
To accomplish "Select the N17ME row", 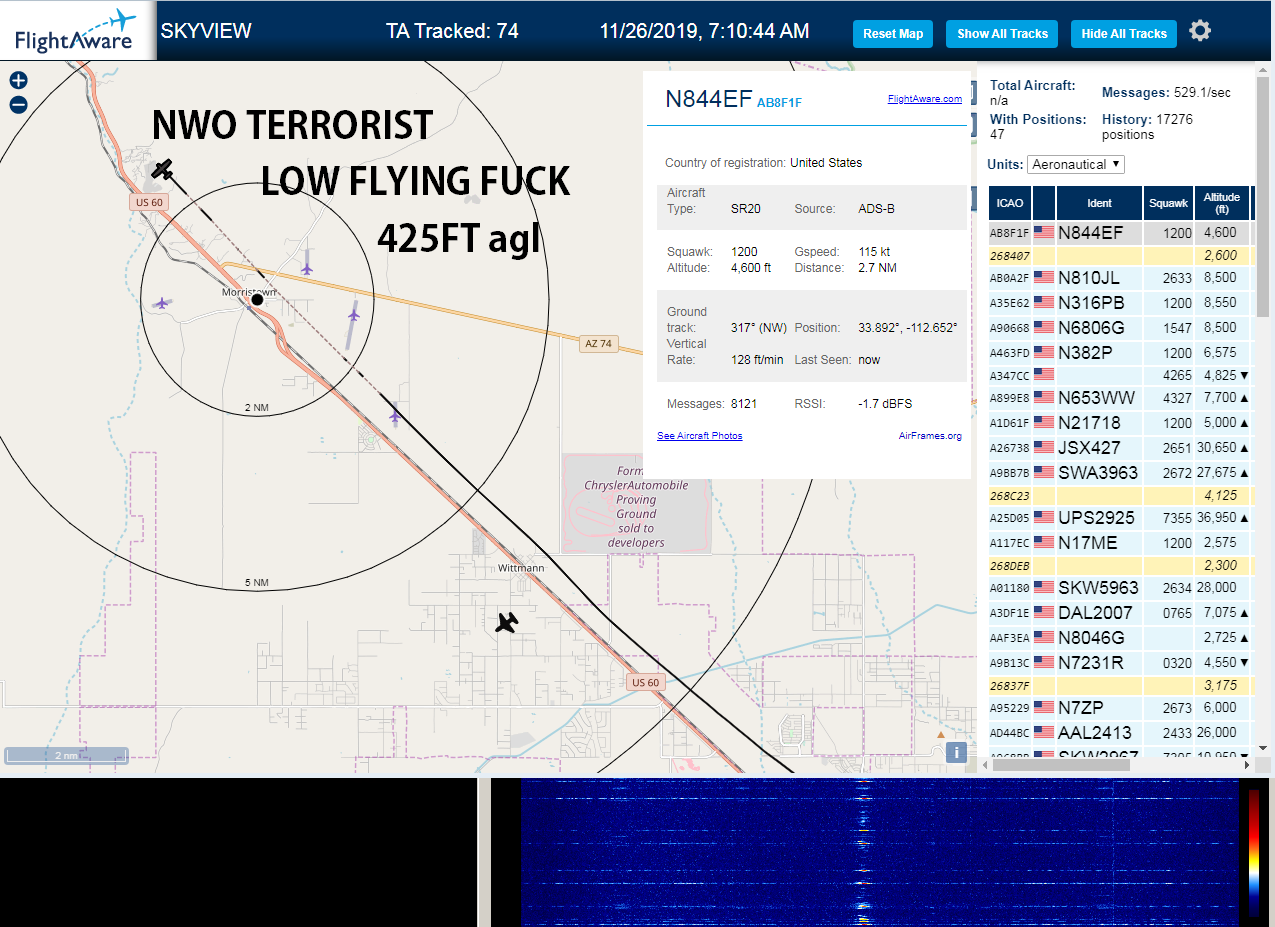I will (1120, 543).
